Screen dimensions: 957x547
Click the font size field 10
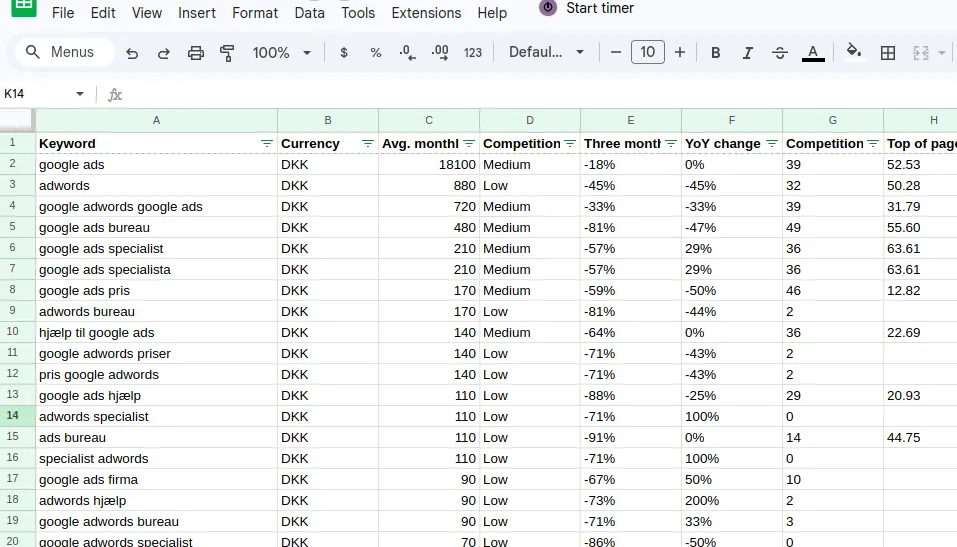click(648, 52)
